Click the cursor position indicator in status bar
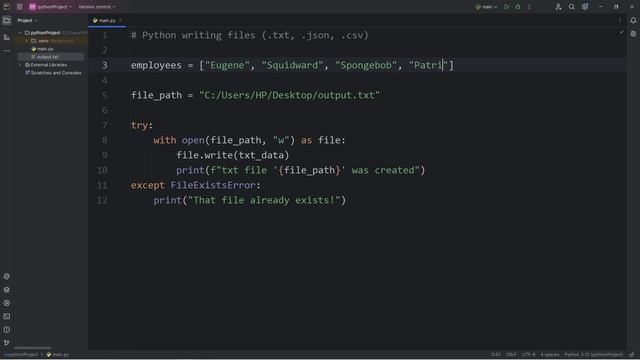The image size is (640, 360). [x=496, y=355]
